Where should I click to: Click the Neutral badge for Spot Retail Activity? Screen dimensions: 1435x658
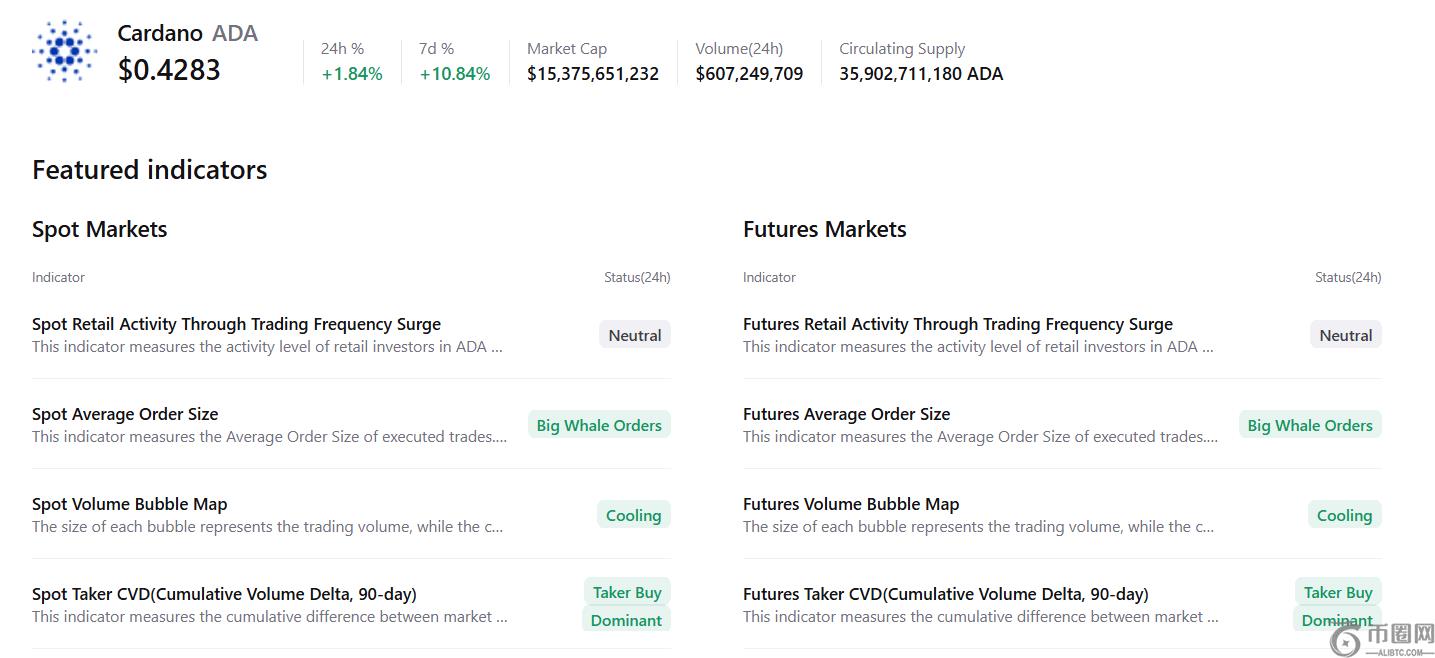pos(634,335)
